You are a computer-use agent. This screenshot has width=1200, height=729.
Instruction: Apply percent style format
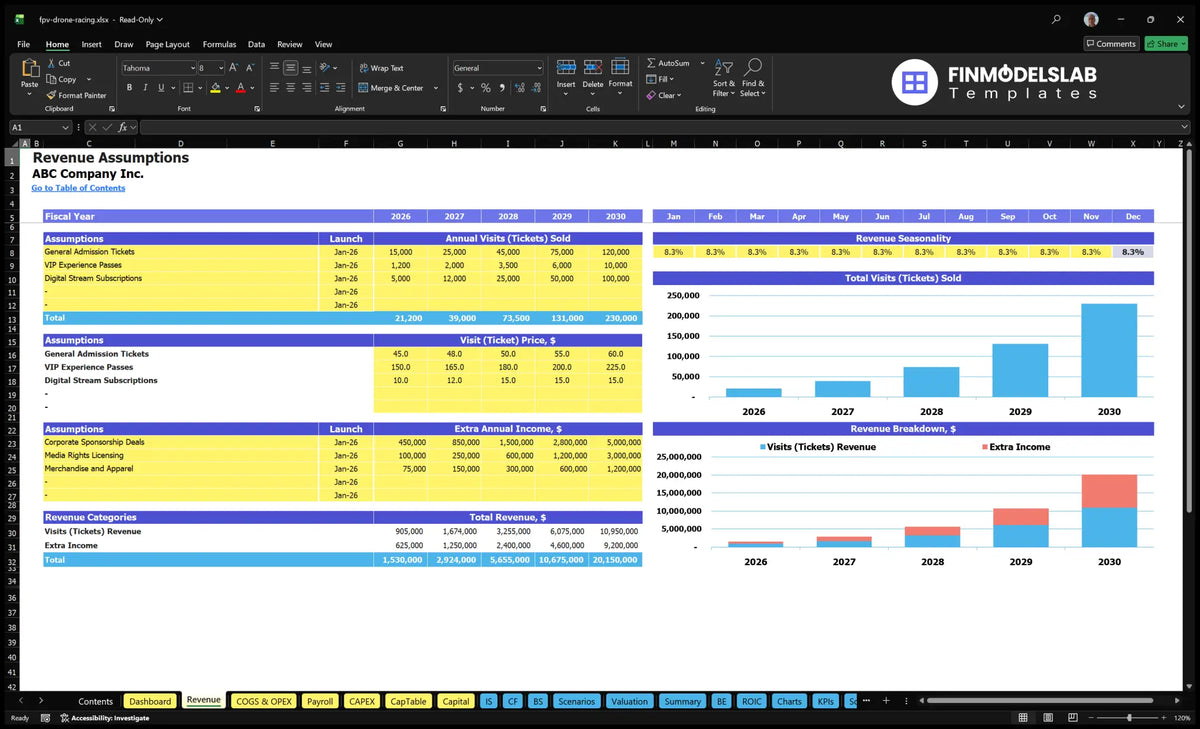pos(486,88)
